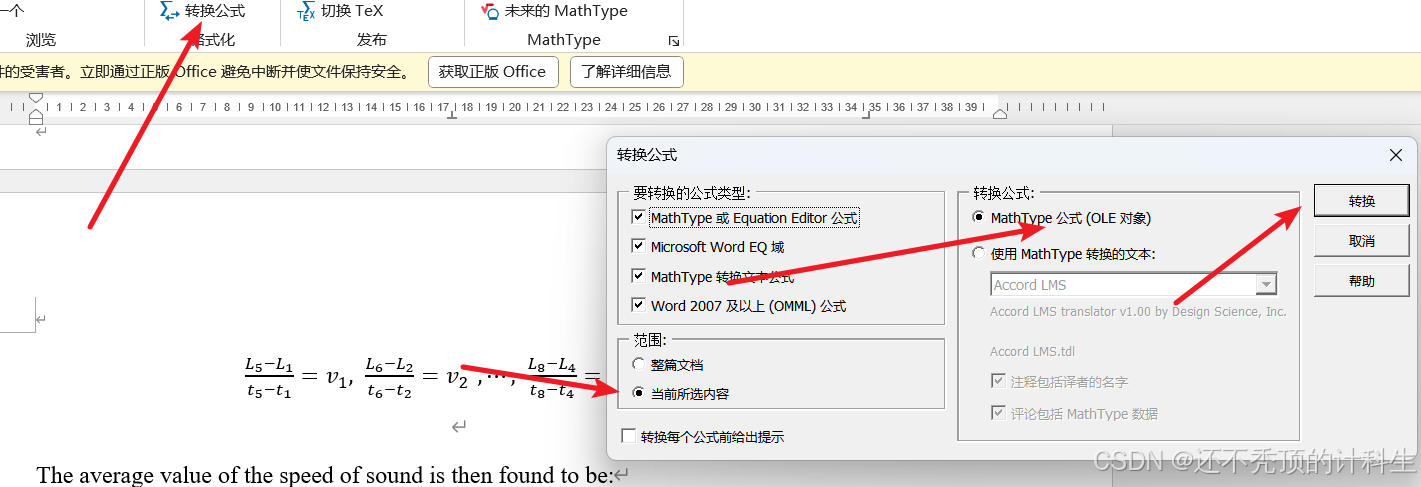Screen dimensions: 1421x487
Task: Toggle 评论包括 MathType 数据 checkbox
Action: click(x=997, y=413)
